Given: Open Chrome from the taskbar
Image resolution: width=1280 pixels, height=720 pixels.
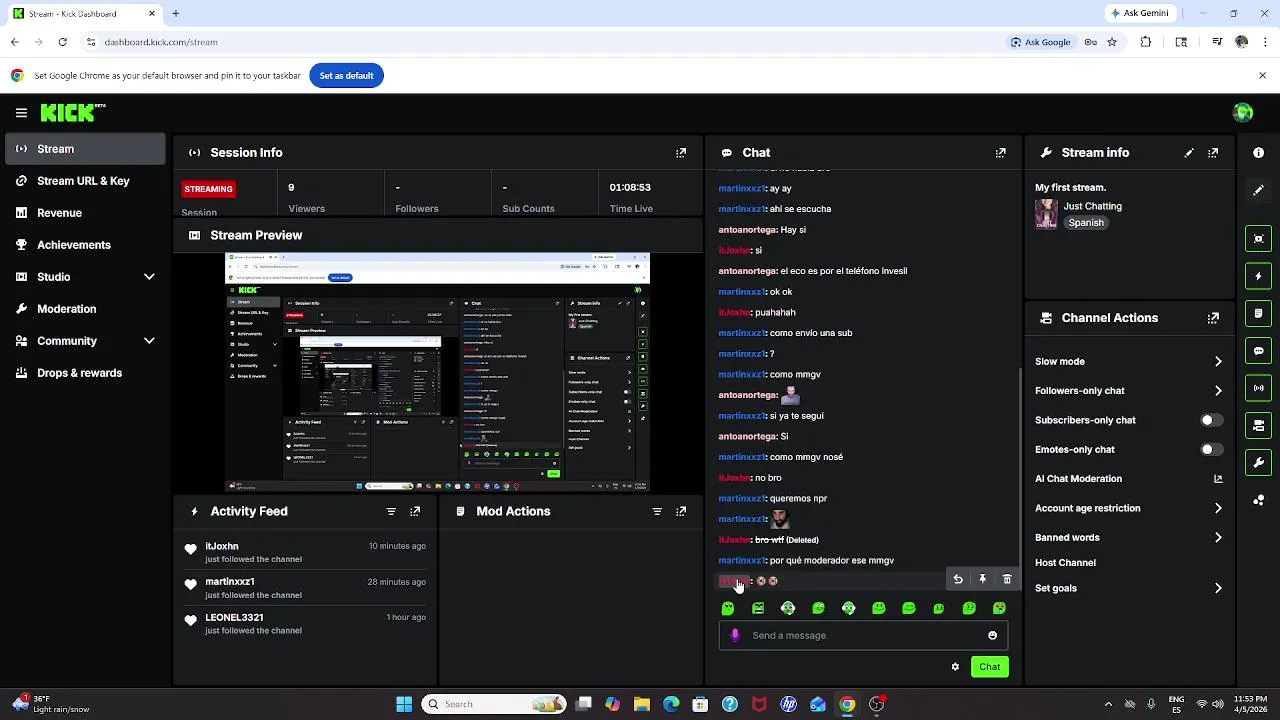Looking at the screenshot, I should (847, 704).
